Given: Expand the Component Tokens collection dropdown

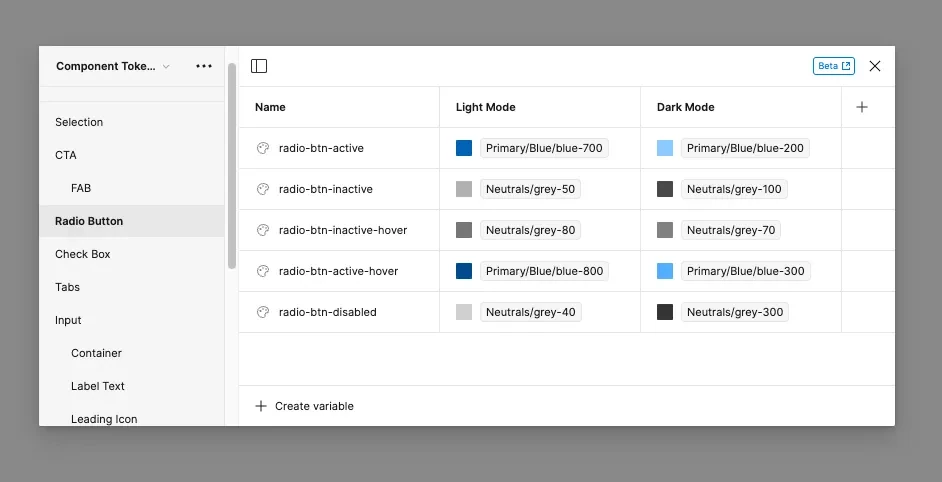Looking at the screenshot, I should point(166,66).
